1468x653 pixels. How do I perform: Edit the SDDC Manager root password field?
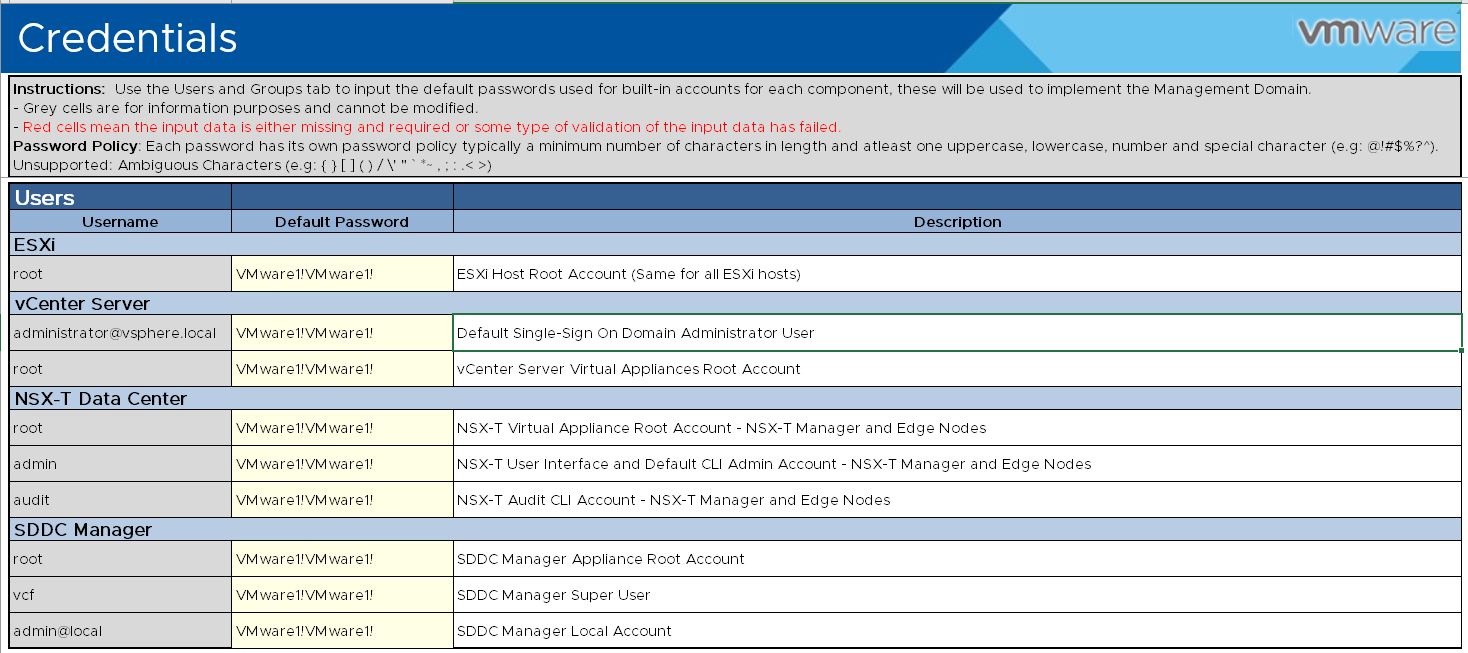[342, 559]
